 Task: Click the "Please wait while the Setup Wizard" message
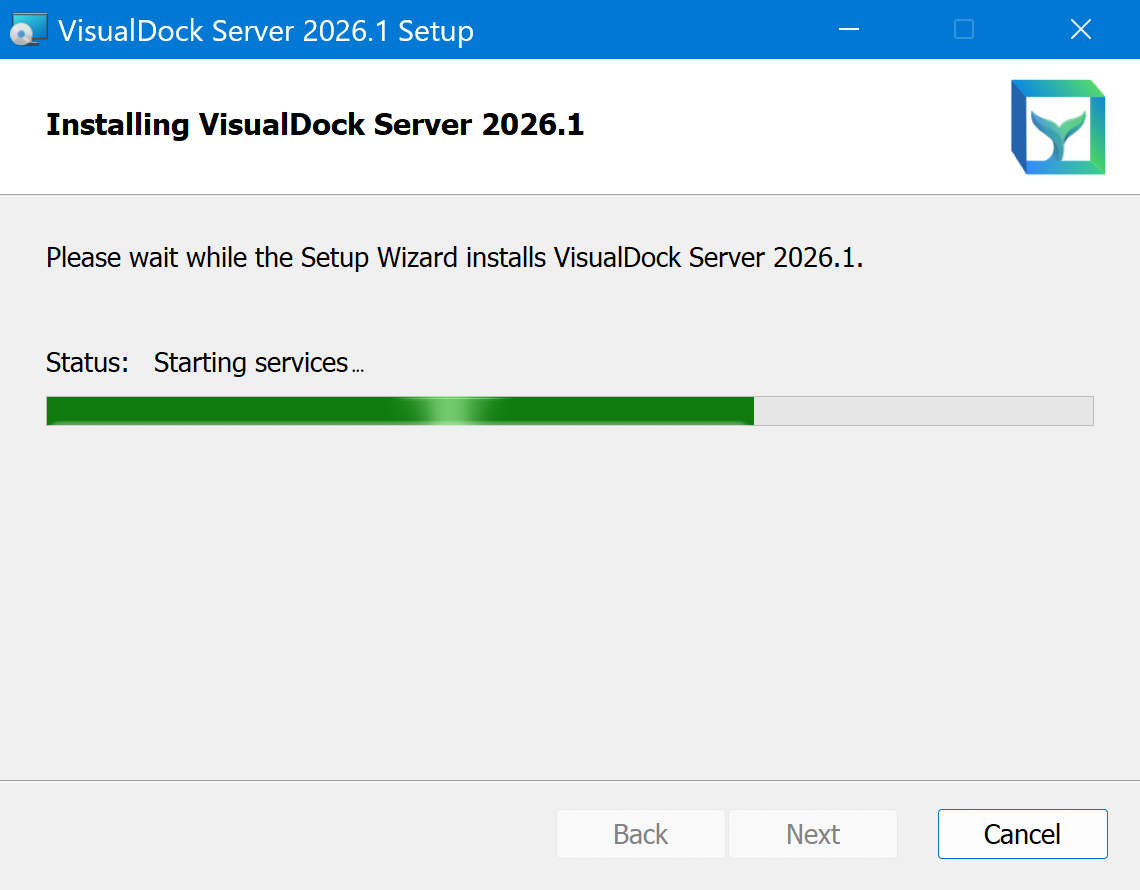tap(454, 258)
